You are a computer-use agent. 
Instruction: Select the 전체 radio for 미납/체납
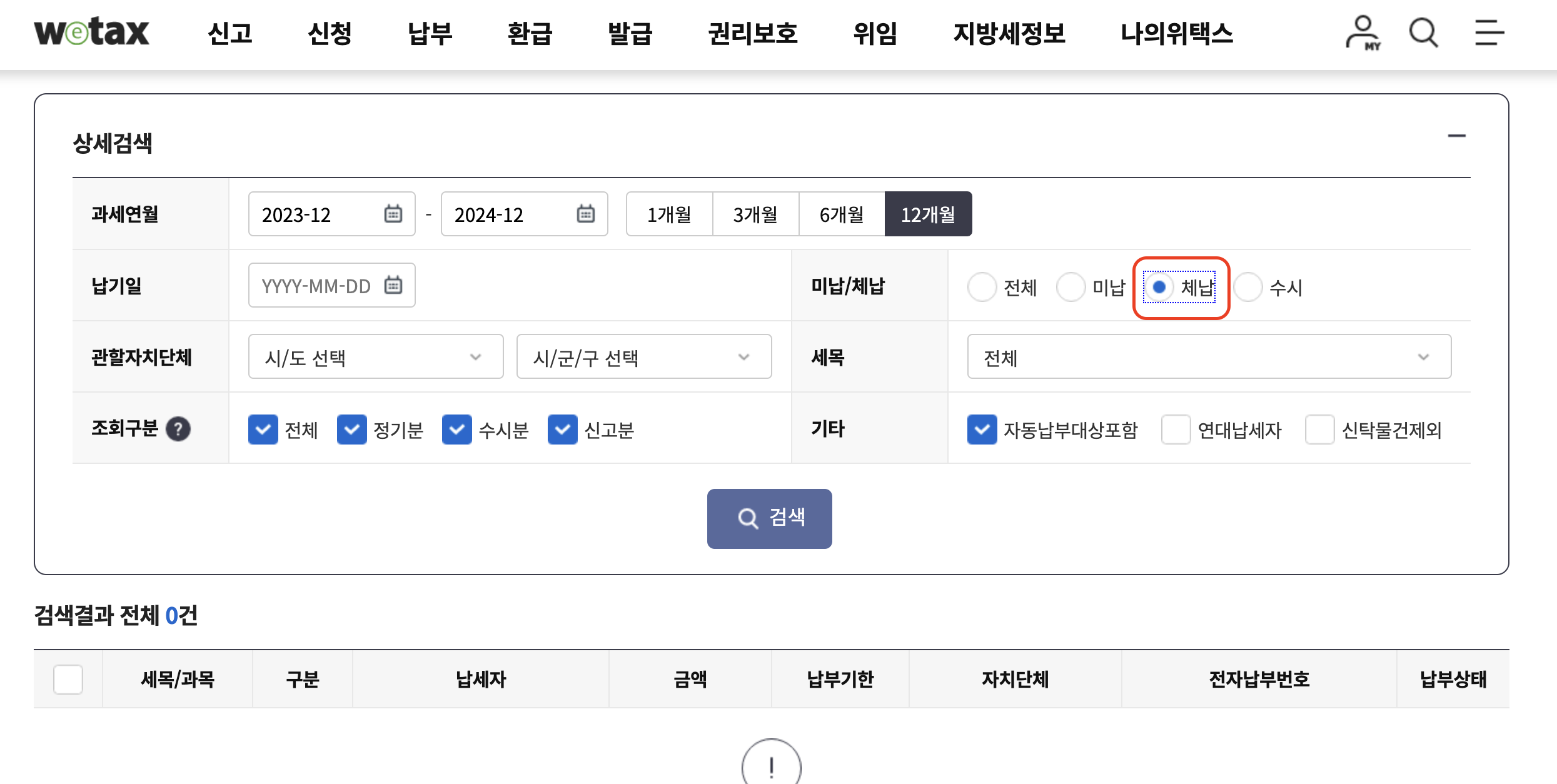click(982, 287)
